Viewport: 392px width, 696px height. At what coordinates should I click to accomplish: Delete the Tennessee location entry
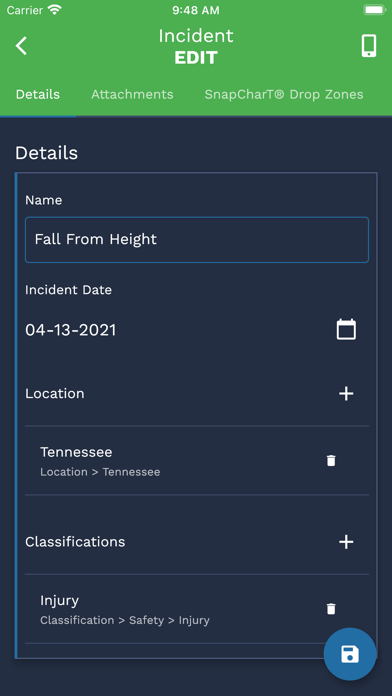click(331, 461)
